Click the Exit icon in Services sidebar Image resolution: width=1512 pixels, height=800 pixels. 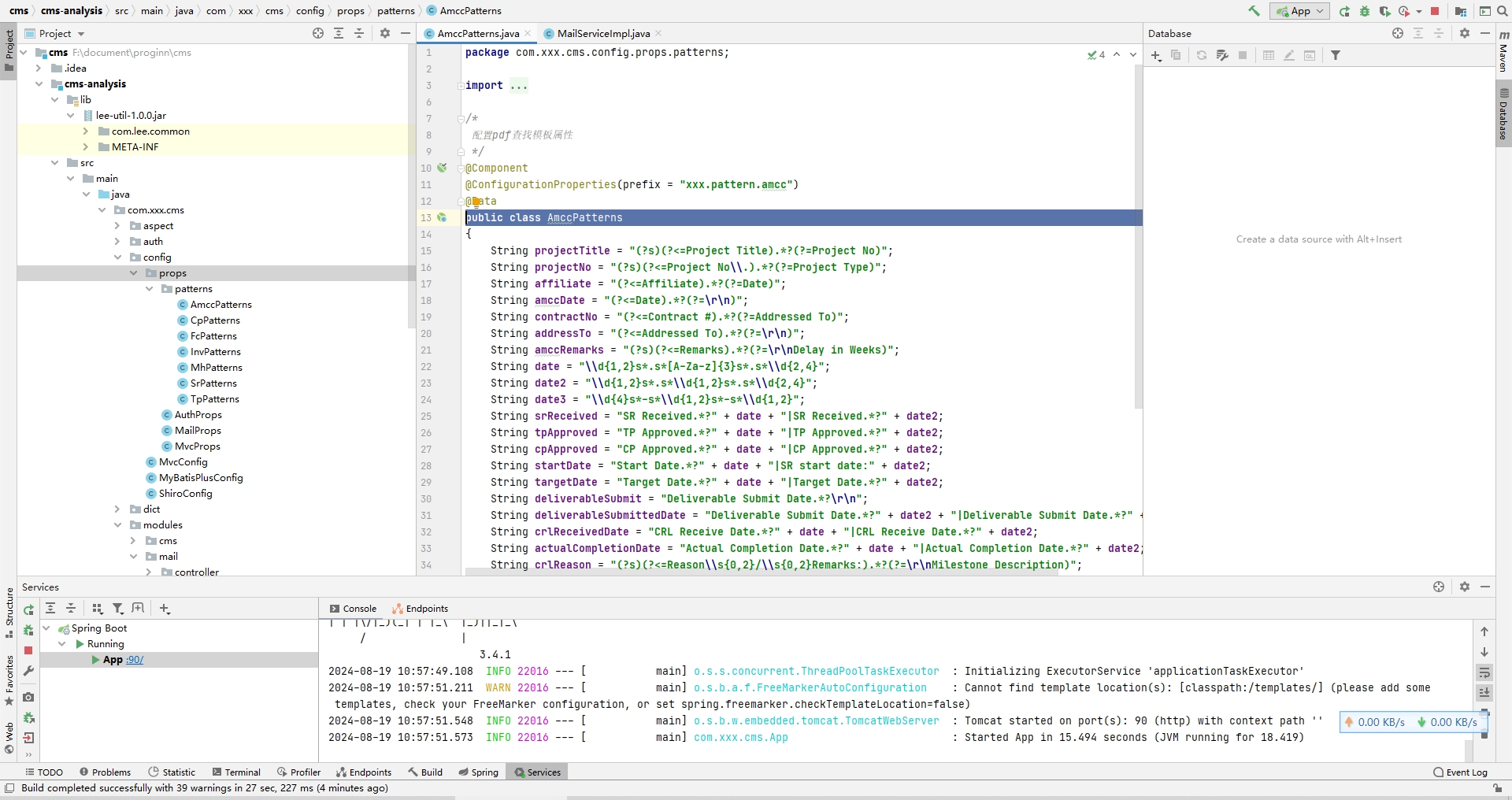coord(28,738)
